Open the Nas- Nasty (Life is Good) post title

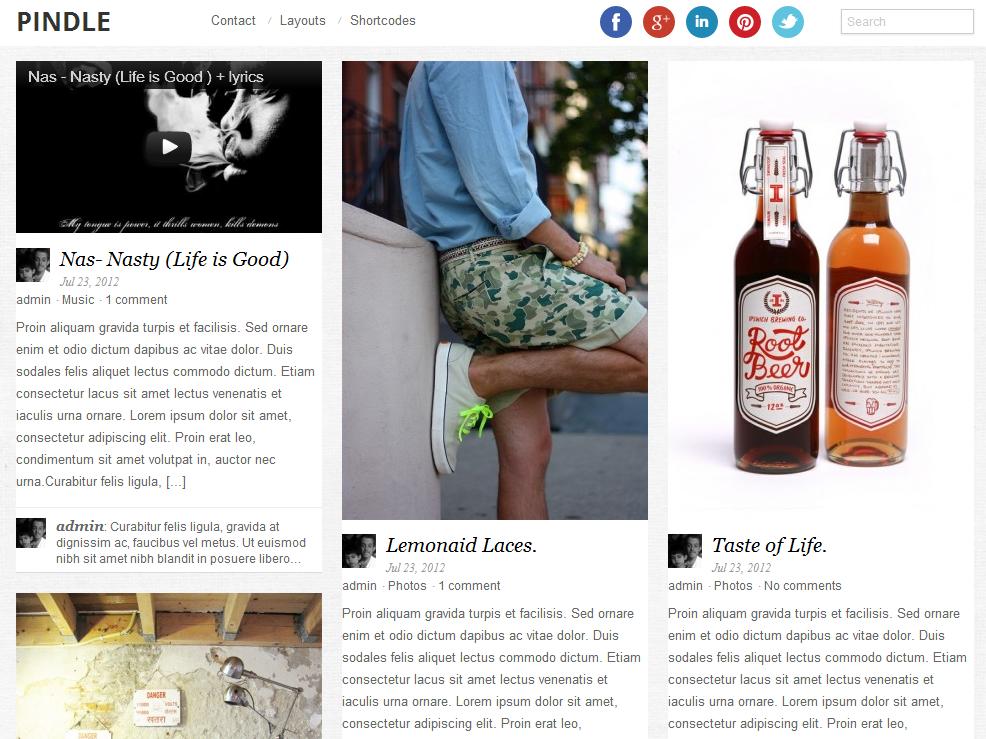pos(174,259)
